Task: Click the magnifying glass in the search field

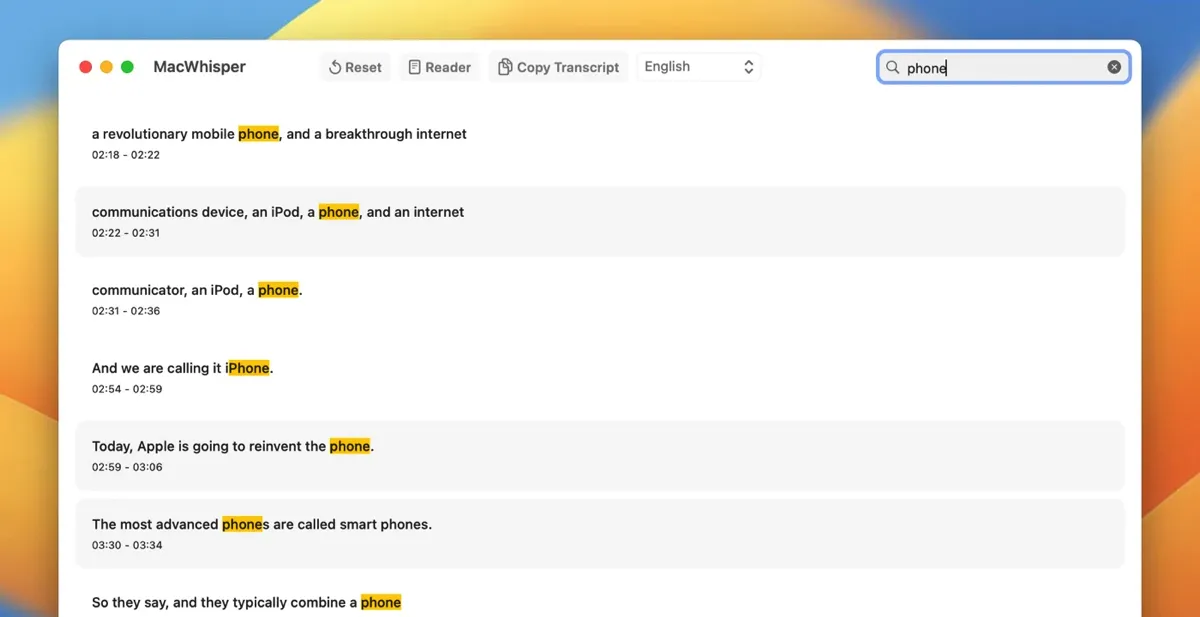Action: point(892,67)
